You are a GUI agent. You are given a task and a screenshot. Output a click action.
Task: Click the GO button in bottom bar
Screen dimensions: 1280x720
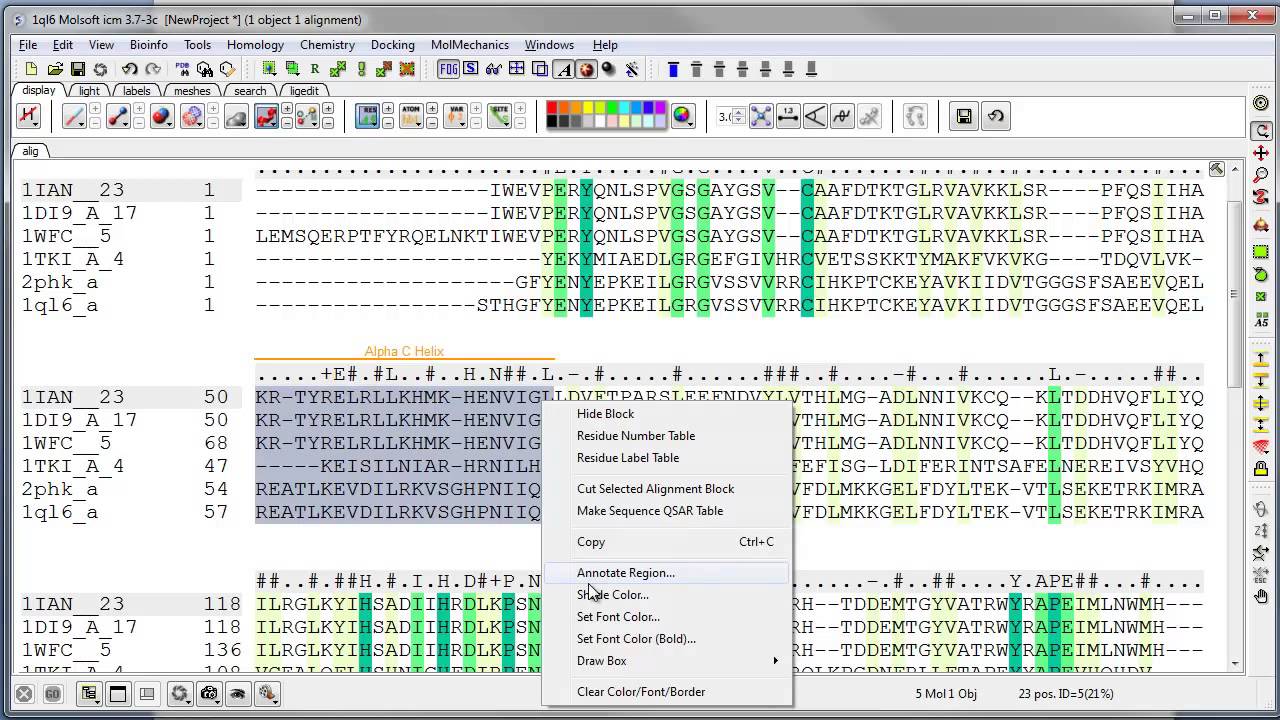click(53, 694)
